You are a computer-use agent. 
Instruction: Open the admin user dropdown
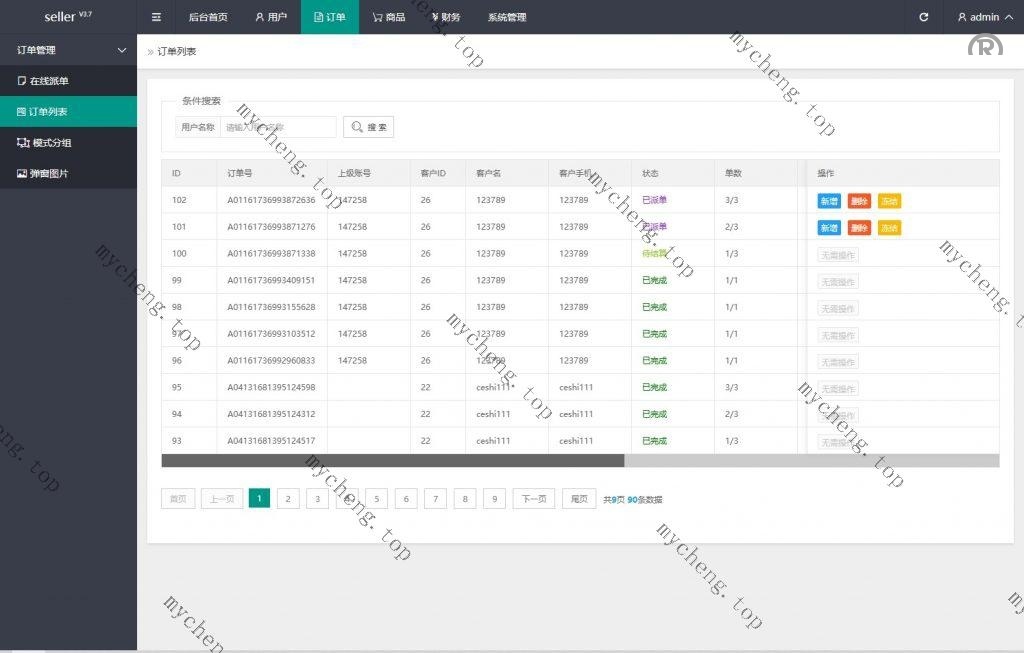(983, 17)
